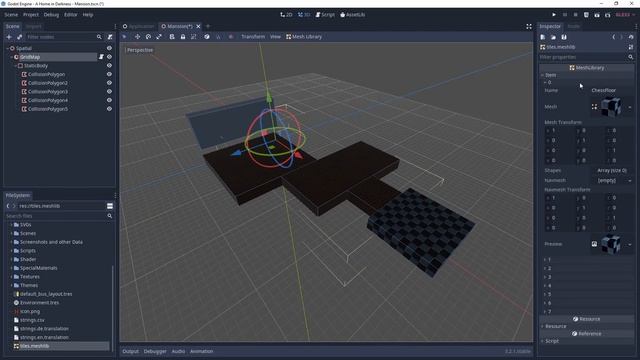
Task: Save the currently edited resource
Action: tap(564, 37)
